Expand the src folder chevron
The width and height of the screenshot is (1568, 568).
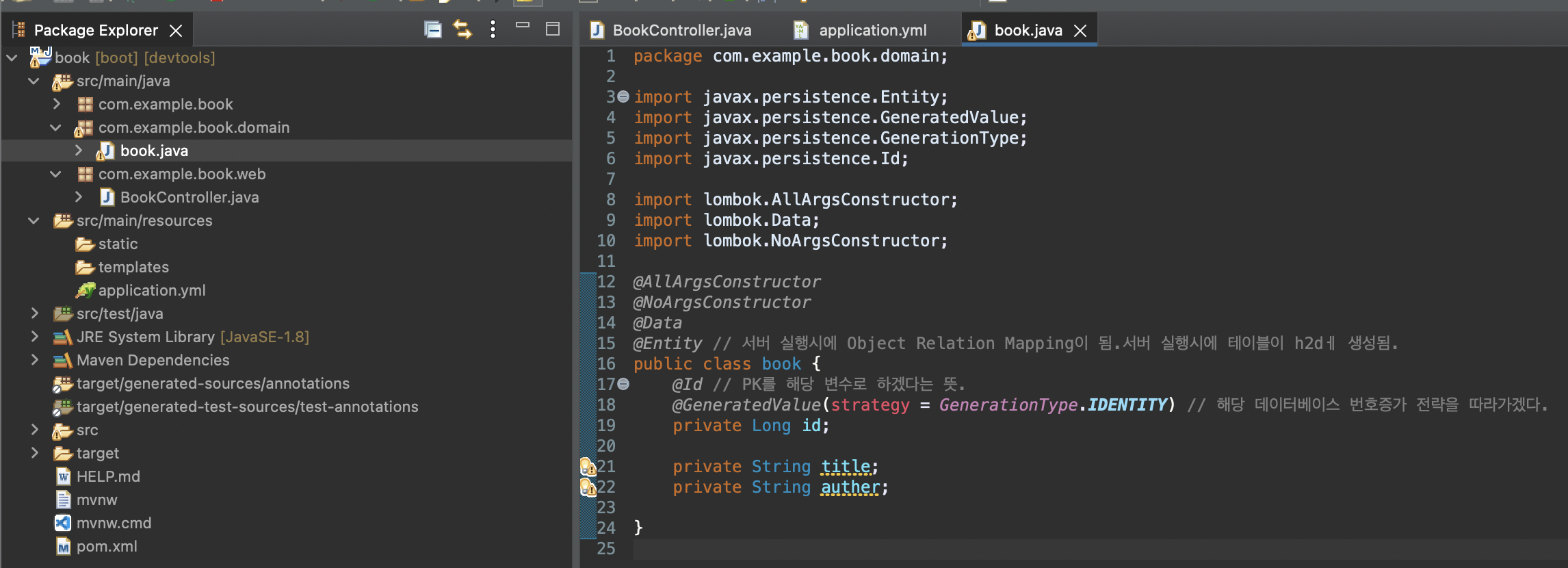pyautogui.click(x=34, y=430)
